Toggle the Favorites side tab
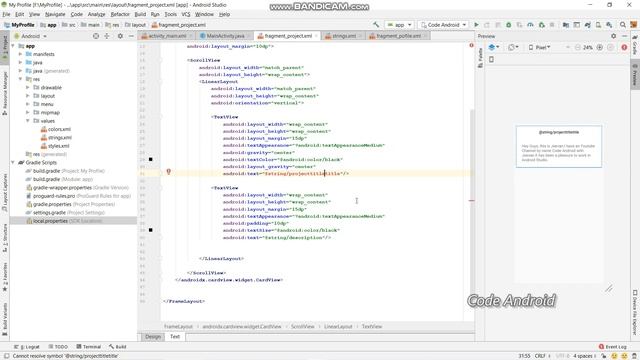640x360 pixels. [x=5, y=277]
